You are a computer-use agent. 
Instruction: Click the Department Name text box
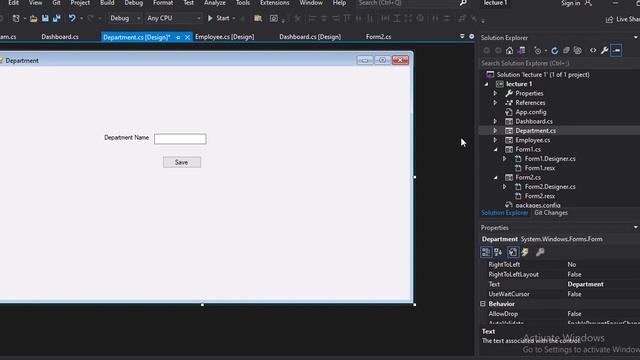click(180, 139)
